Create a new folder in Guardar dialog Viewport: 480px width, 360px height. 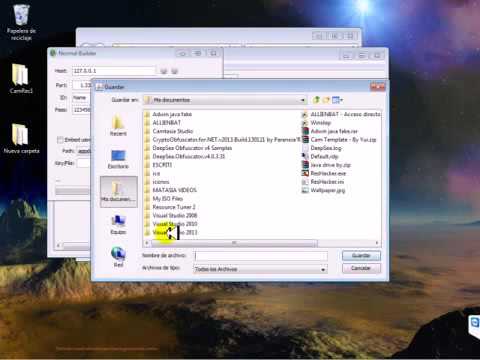[x=326, y=100]
